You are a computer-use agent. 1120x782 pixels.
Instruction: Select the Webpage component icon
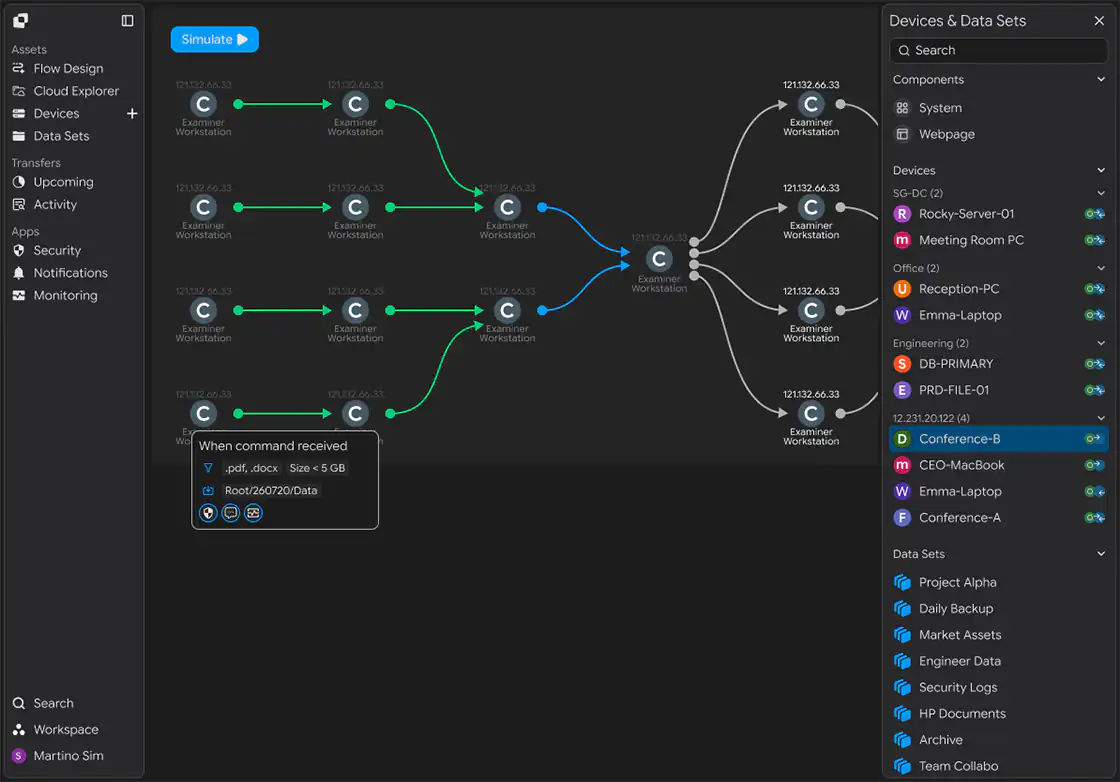point(902,134)
